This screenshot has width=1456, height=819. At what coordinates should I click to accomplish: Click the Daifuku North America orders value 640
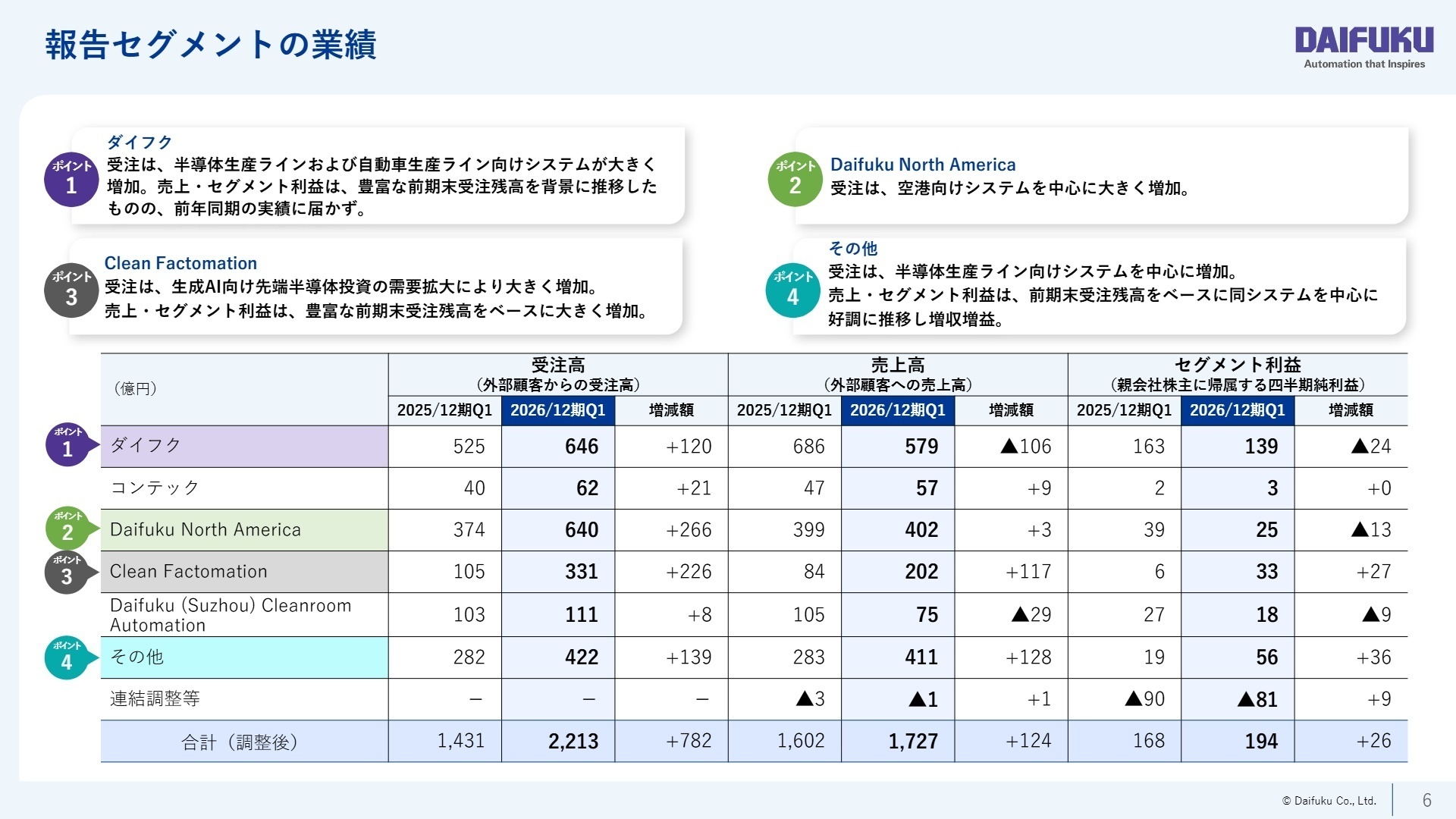coord(582,529)
